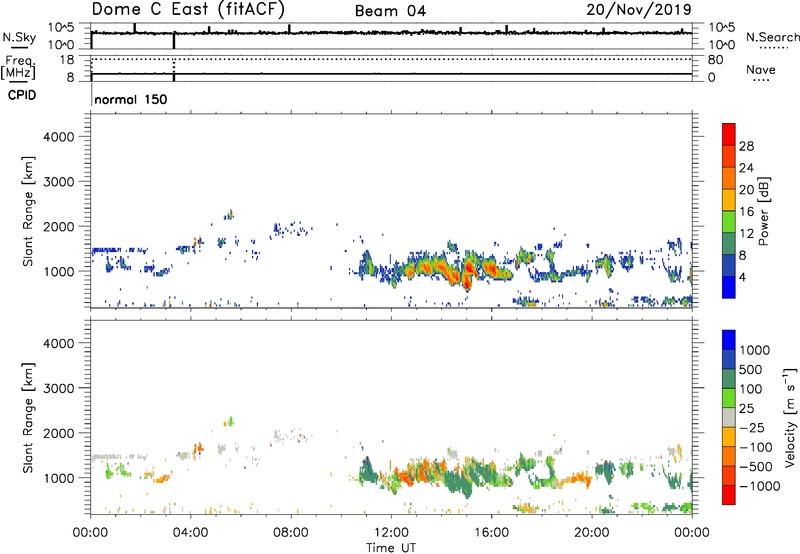This screenshot has width=800, height=554.
Task: Click the 'Freq. [MHz]' axis label
Action: coord(18,68)
